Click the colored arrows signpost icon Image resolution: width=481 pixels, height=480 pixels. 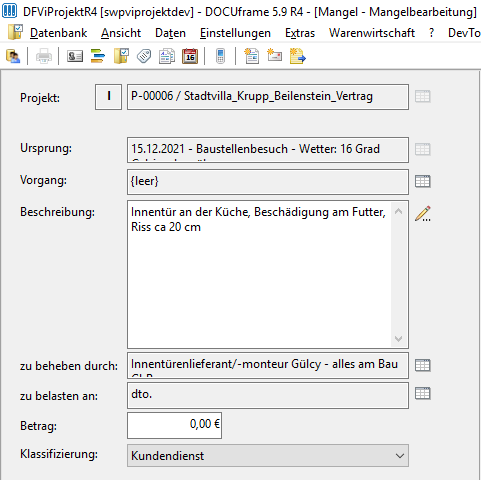pos(98,56)
